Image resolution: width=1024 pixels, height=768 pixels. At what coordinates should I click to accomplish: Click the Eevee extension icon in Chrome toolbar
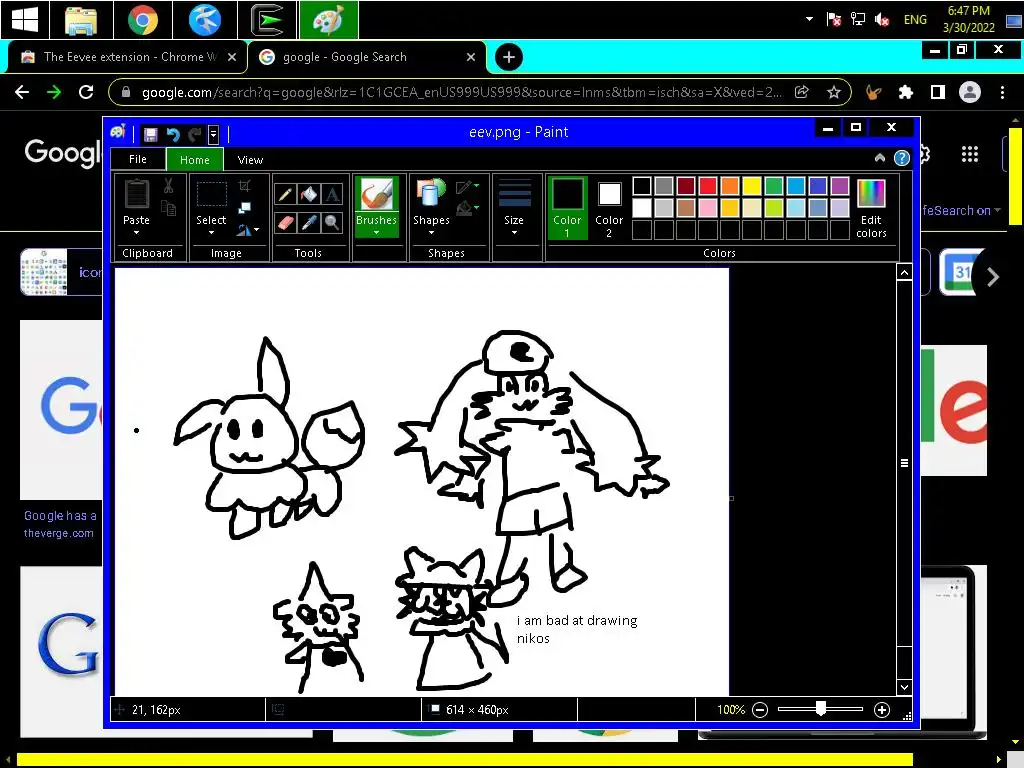click(x=873, y=92)
